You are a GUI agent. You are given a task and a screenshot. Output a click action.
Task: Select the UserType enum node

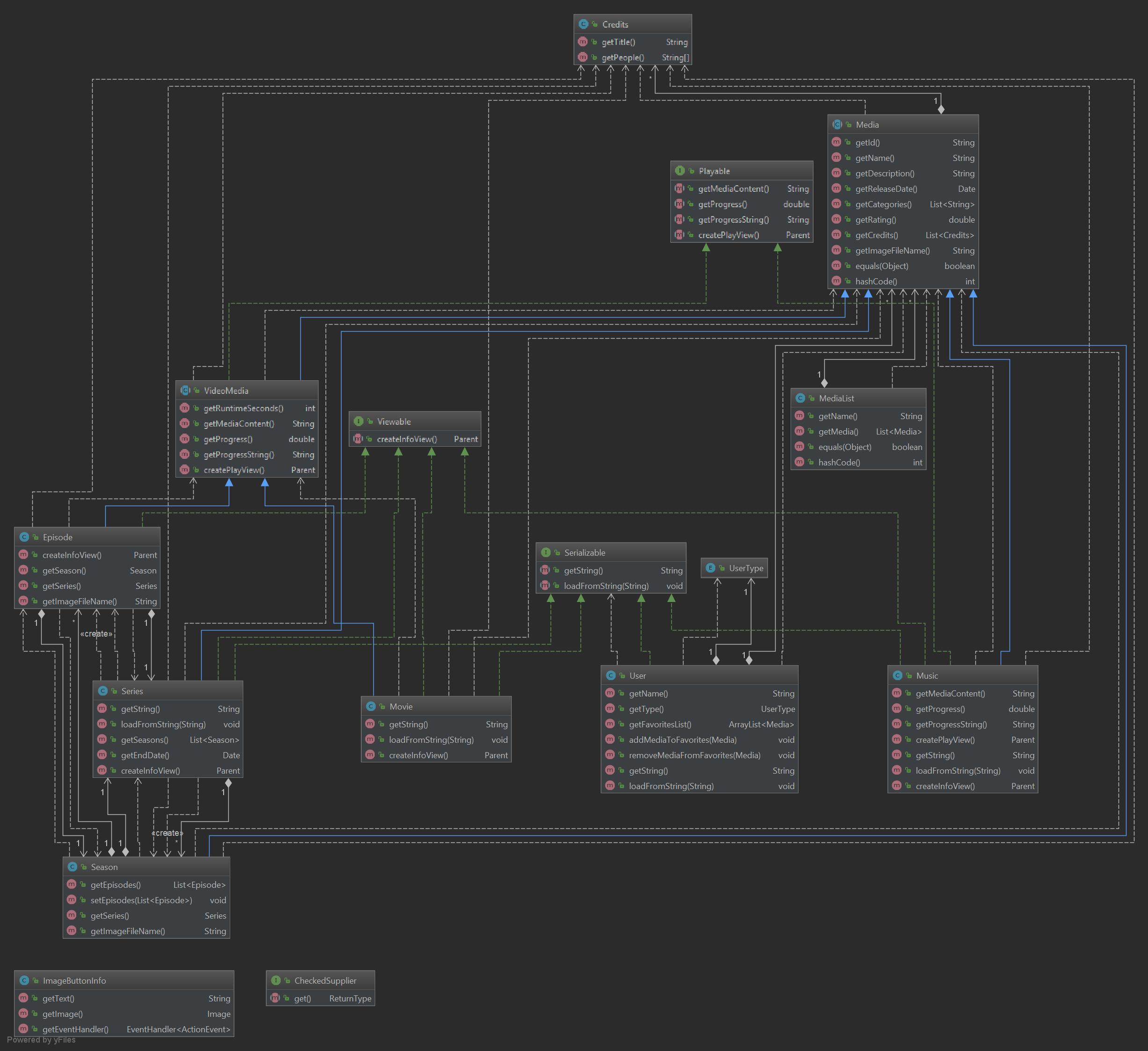(734, 568)
